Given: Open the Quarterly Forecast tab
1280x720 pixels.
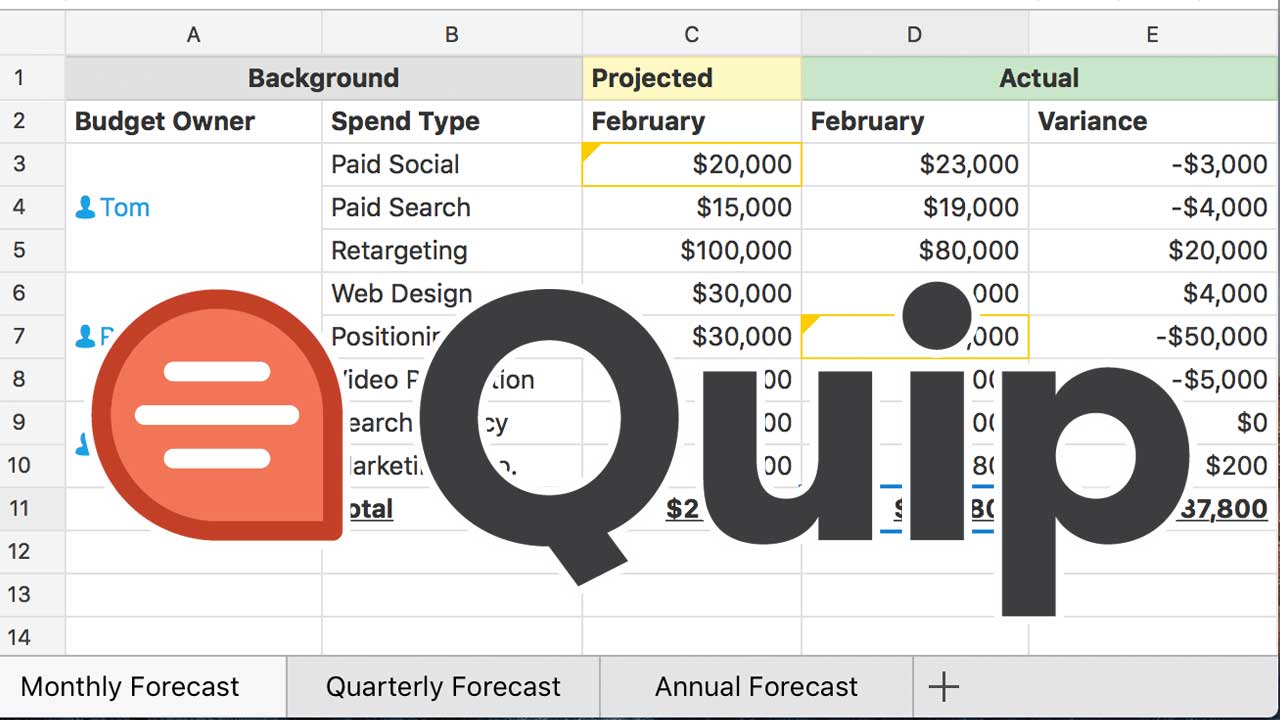Looking at the screenshot, I should [x=443, y=687].
